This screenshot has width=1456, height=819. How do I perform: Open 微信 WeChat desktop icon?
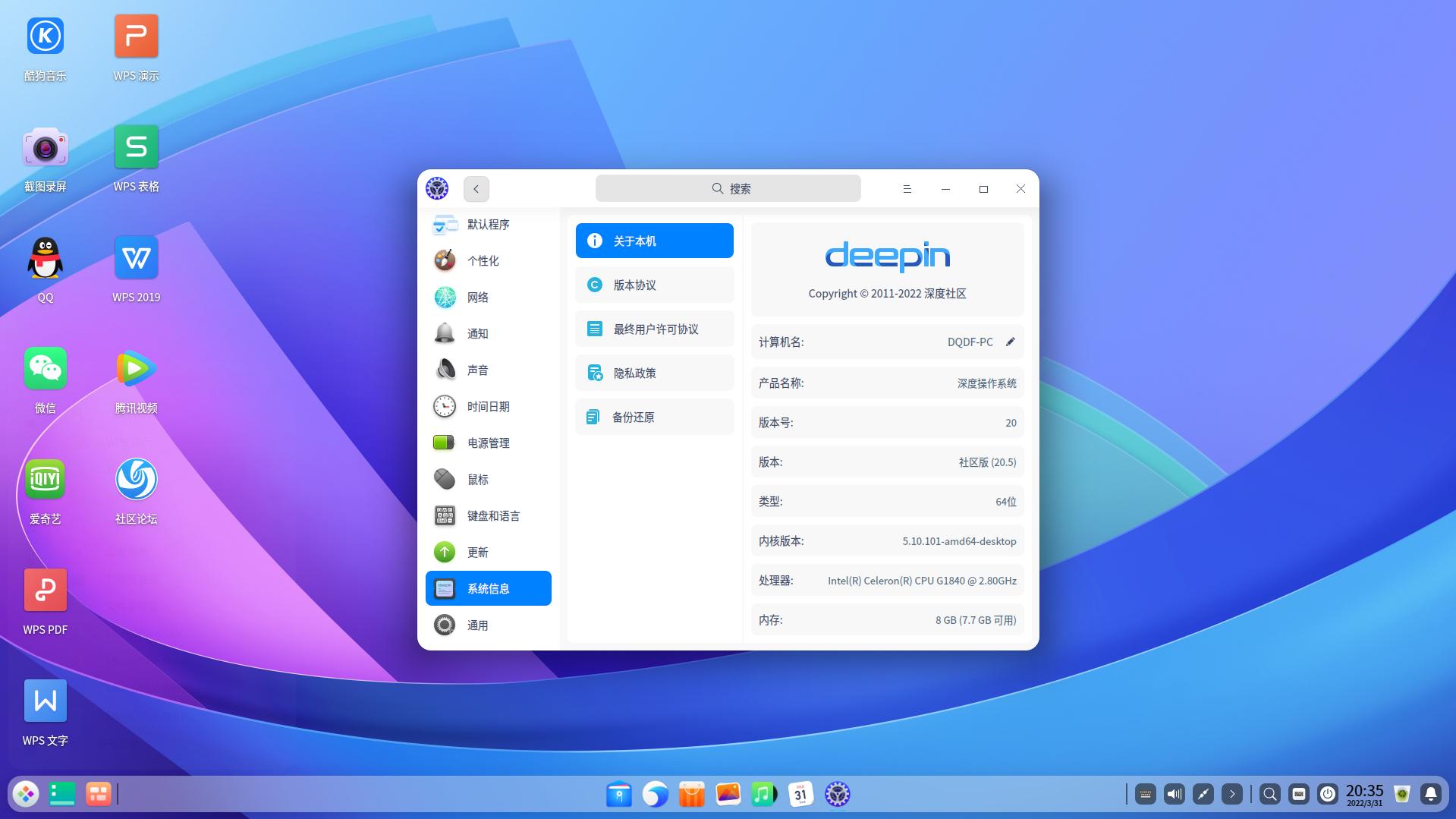click(46, 380)
